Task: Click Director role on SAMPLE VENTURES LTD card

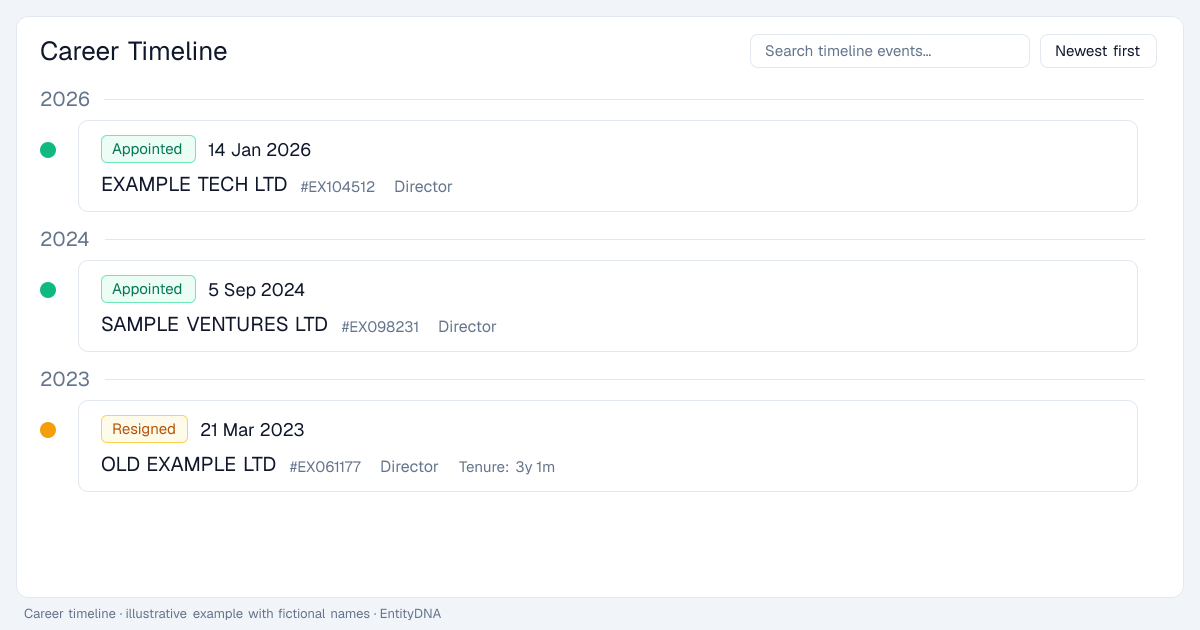Action: 467,327
